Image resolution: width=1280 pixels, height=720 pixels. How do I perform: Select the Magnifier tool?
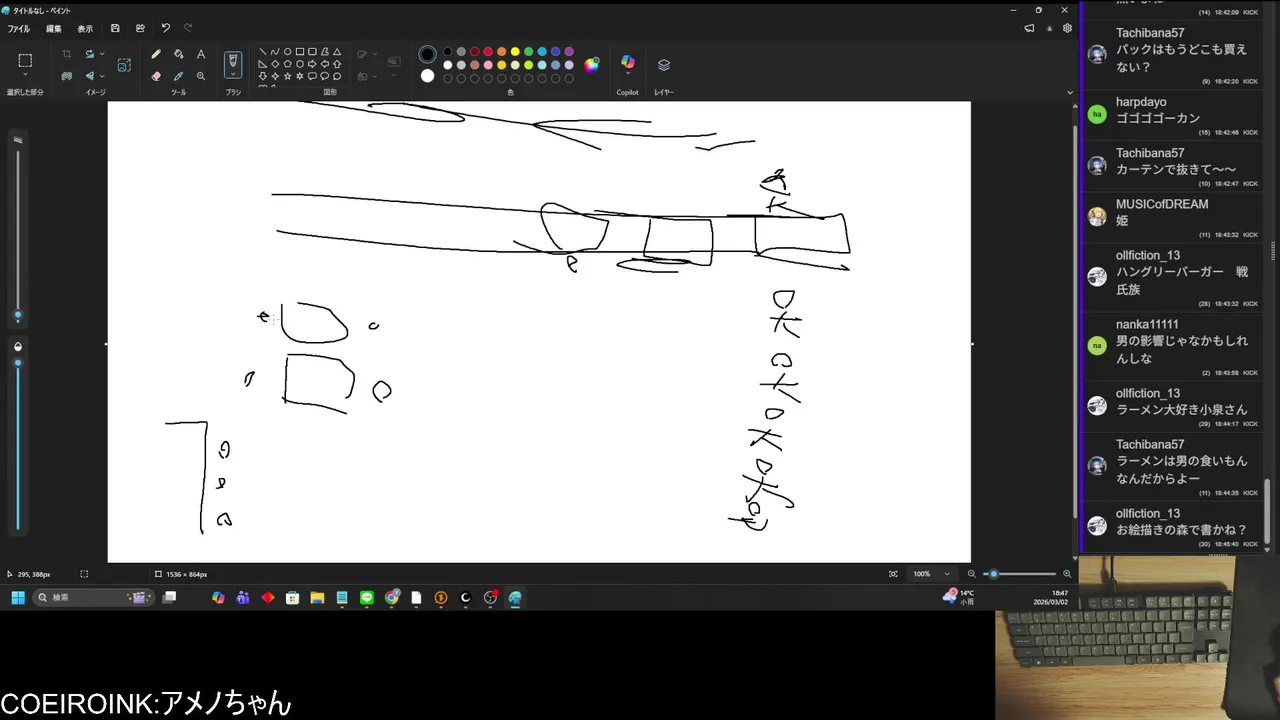[x=201, y=76]
